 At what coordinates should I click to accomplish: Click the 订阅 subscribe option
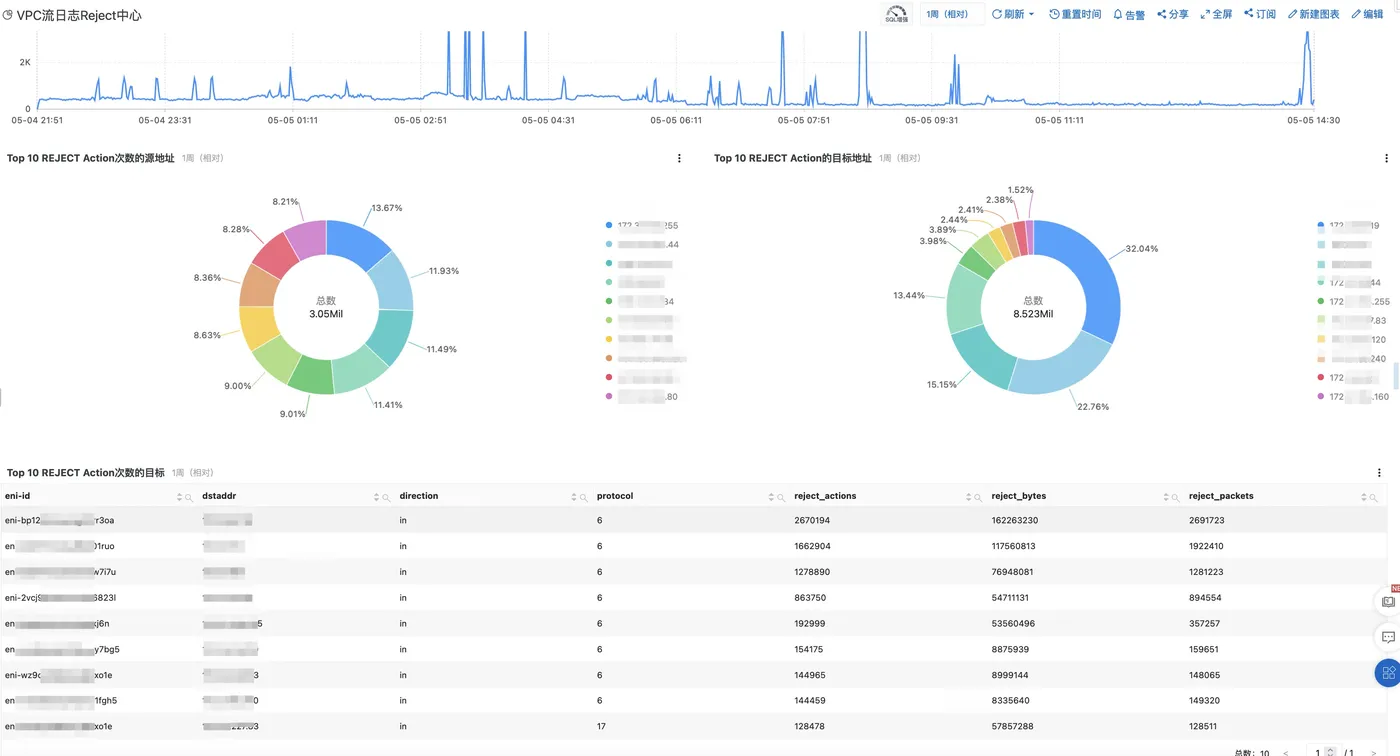1260,14
